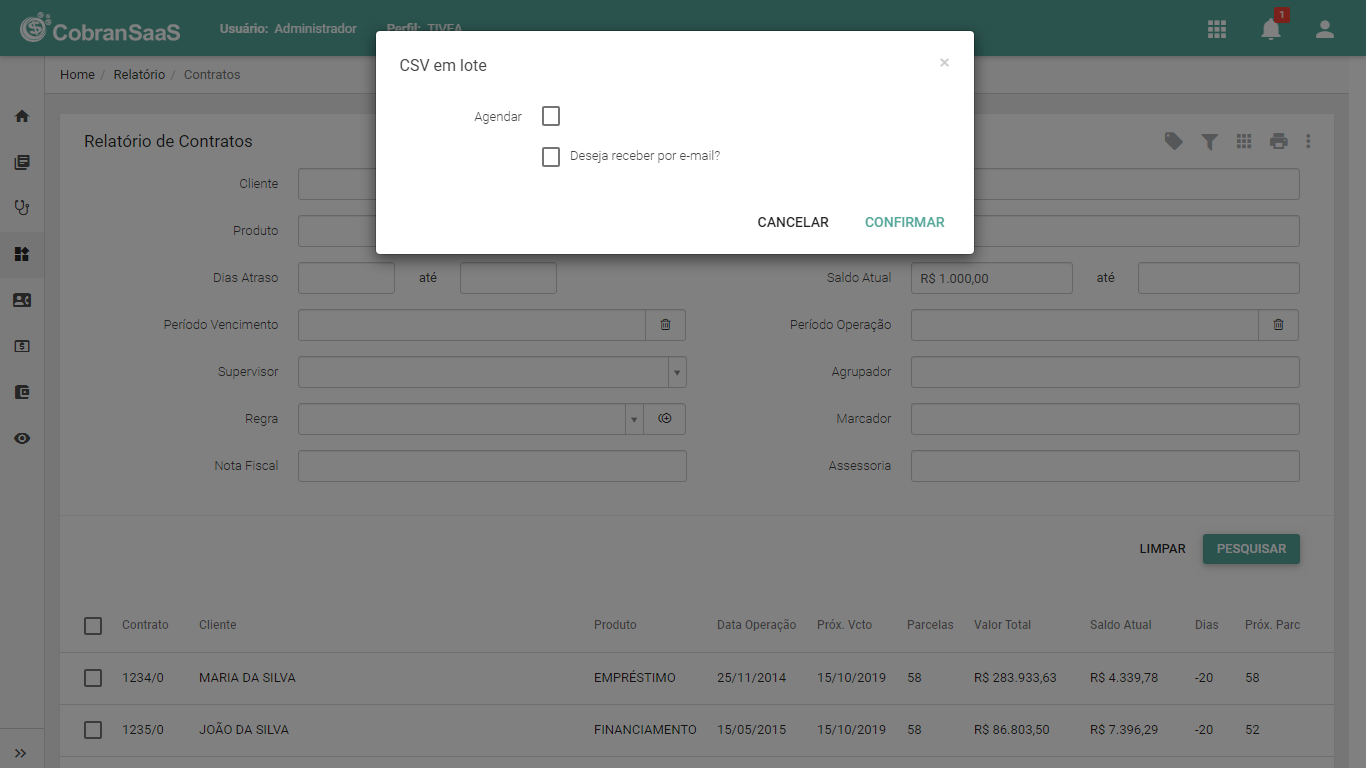The image size is (1366, 768).
Task: Go to Home sidebar icon
Action: tap(22, 116)
